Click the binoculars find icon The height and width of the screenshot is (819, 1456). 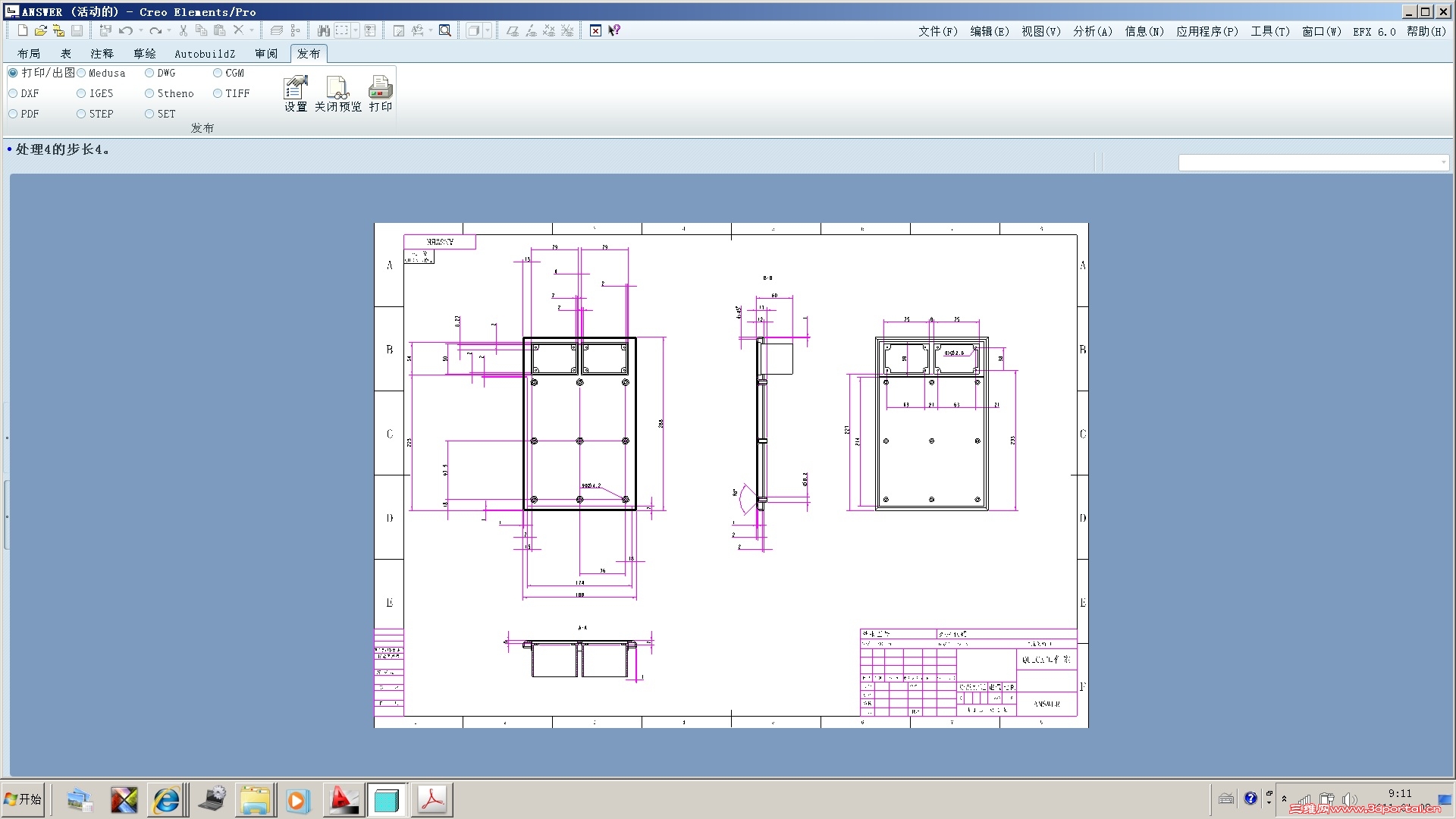(324, 30)
